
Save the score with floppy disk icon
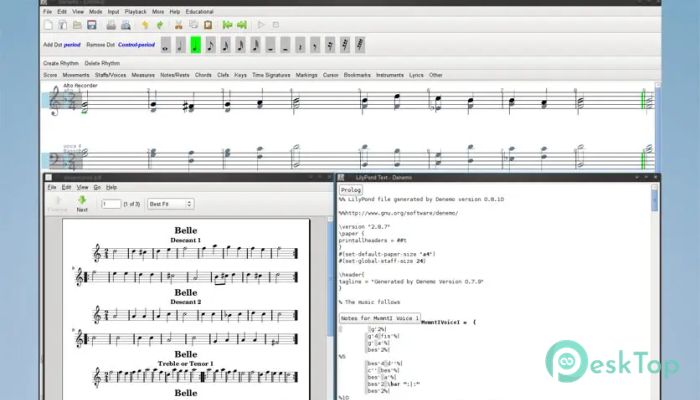click(92, 25)
